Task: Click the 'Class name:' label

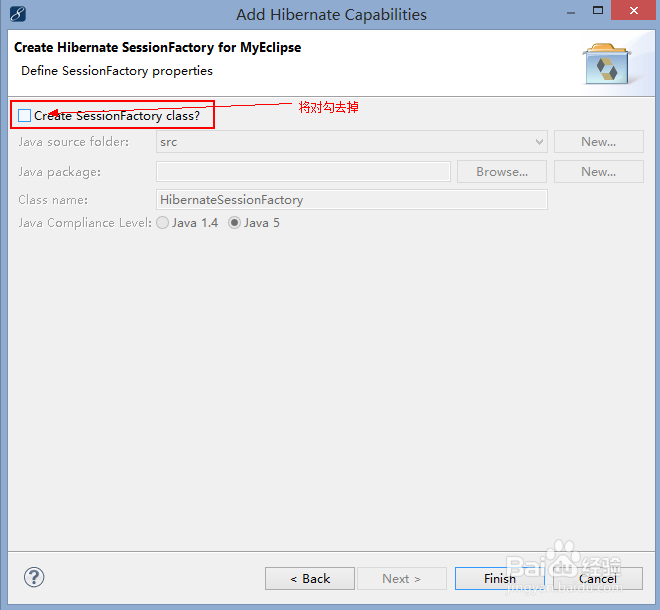Action: coord(53,200)
